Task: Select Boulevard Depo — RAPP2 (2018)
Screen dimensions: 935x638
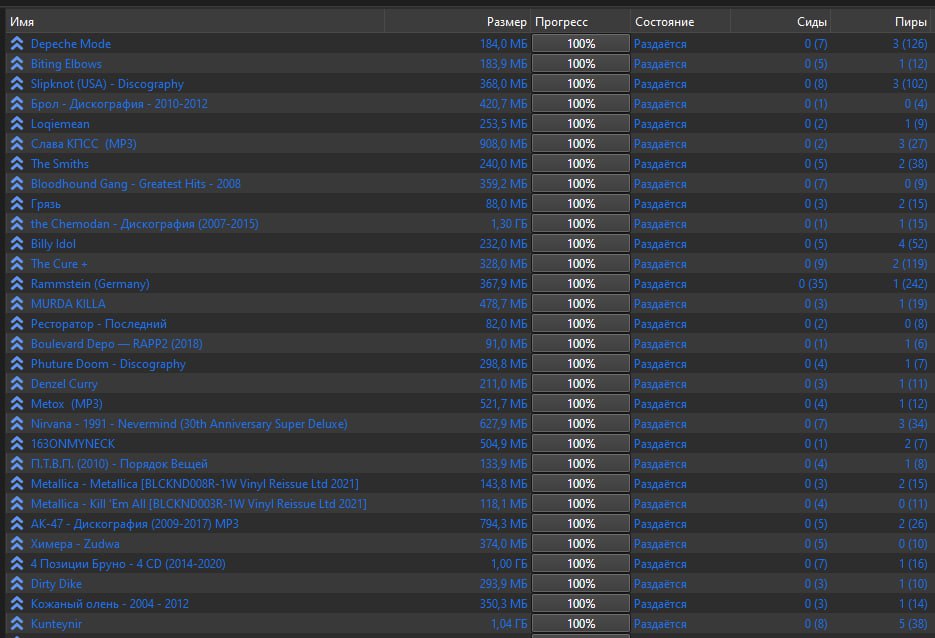Action: (x=117, y=344)
